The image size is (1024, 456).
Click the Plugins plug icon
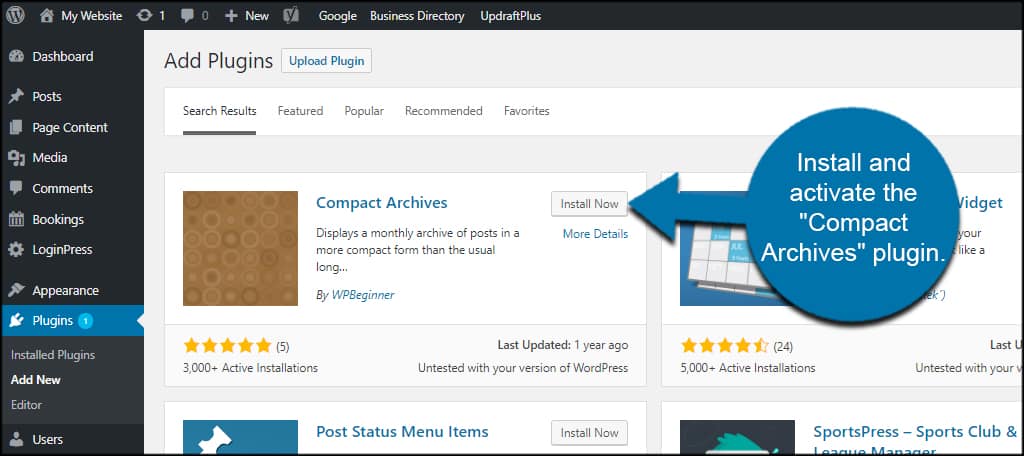[x=16, y=321]
